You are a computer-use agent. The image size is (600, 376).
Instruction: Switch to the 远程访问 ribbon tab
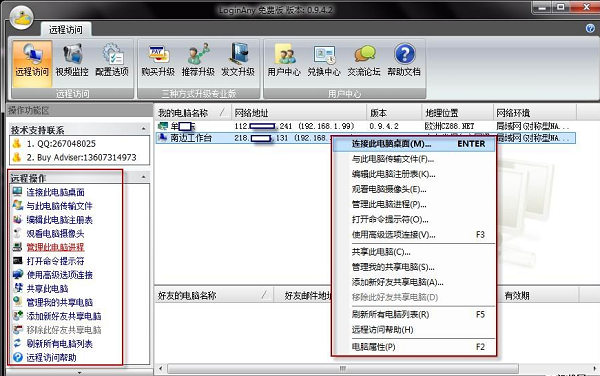pos(65,29)
